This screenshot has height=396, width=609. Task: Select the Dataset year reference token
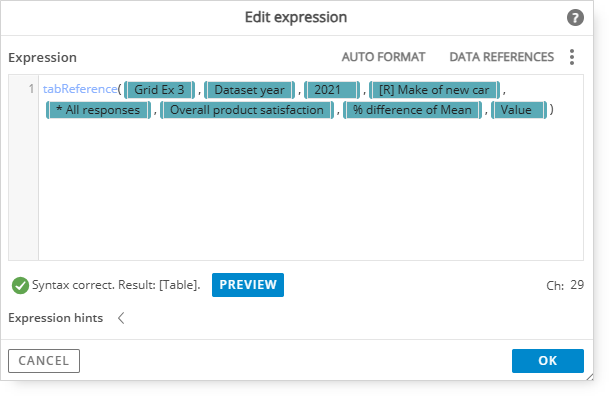249,90
